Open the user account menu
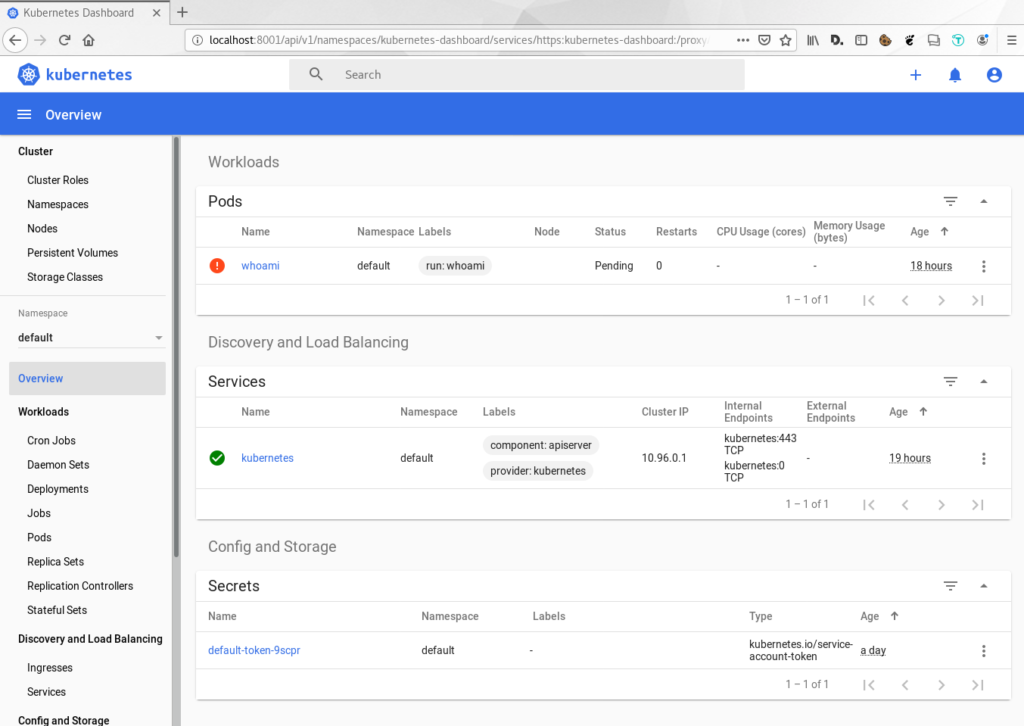The width and height of the screenshot is (1024, 726). pos(994,75)
